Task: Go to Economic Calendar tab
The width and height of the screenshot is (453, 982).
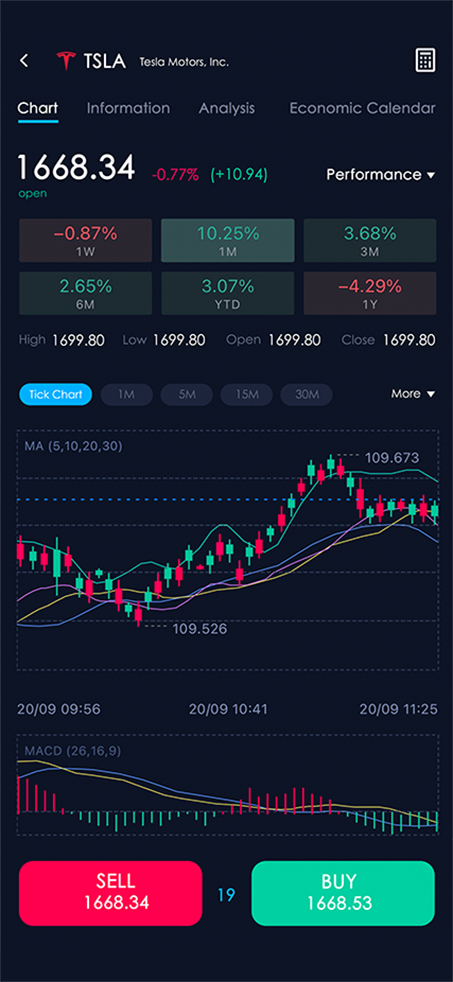Action: click(x=362, y=108)
